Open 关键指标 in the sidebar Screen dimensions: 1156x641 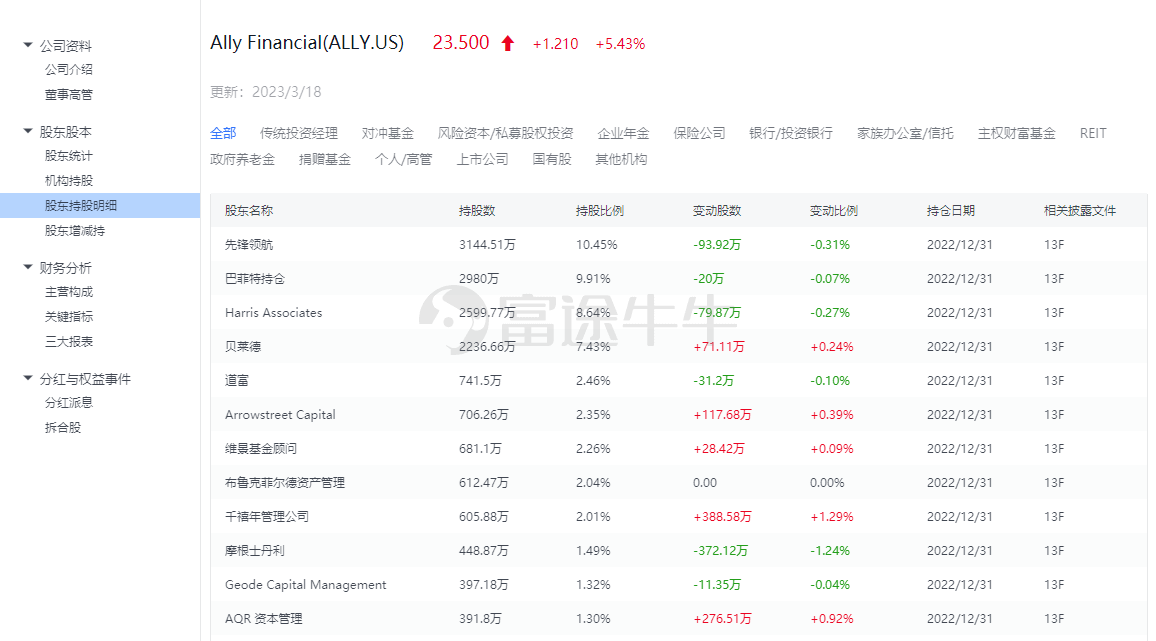[x=69, y=316]
